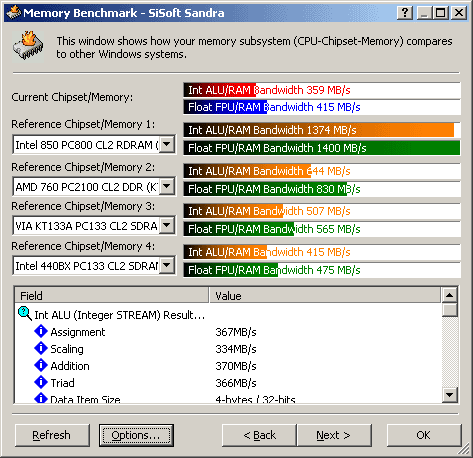The width and height of the screenshot is (473, 458).
Task: Click the info icon next to Scaling
Action: click(41, 348)
